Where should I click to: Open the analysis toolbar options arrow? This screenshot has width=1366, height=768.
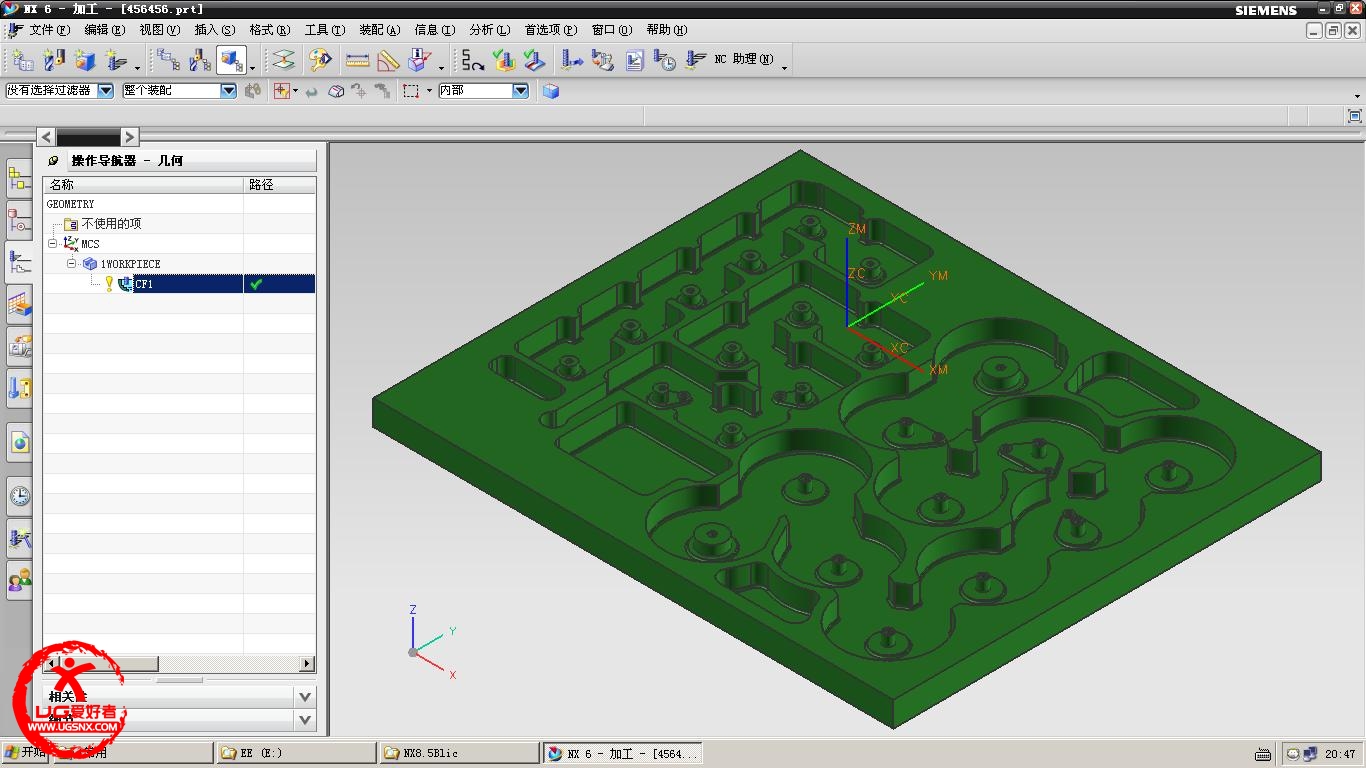[x=441, y=67]
